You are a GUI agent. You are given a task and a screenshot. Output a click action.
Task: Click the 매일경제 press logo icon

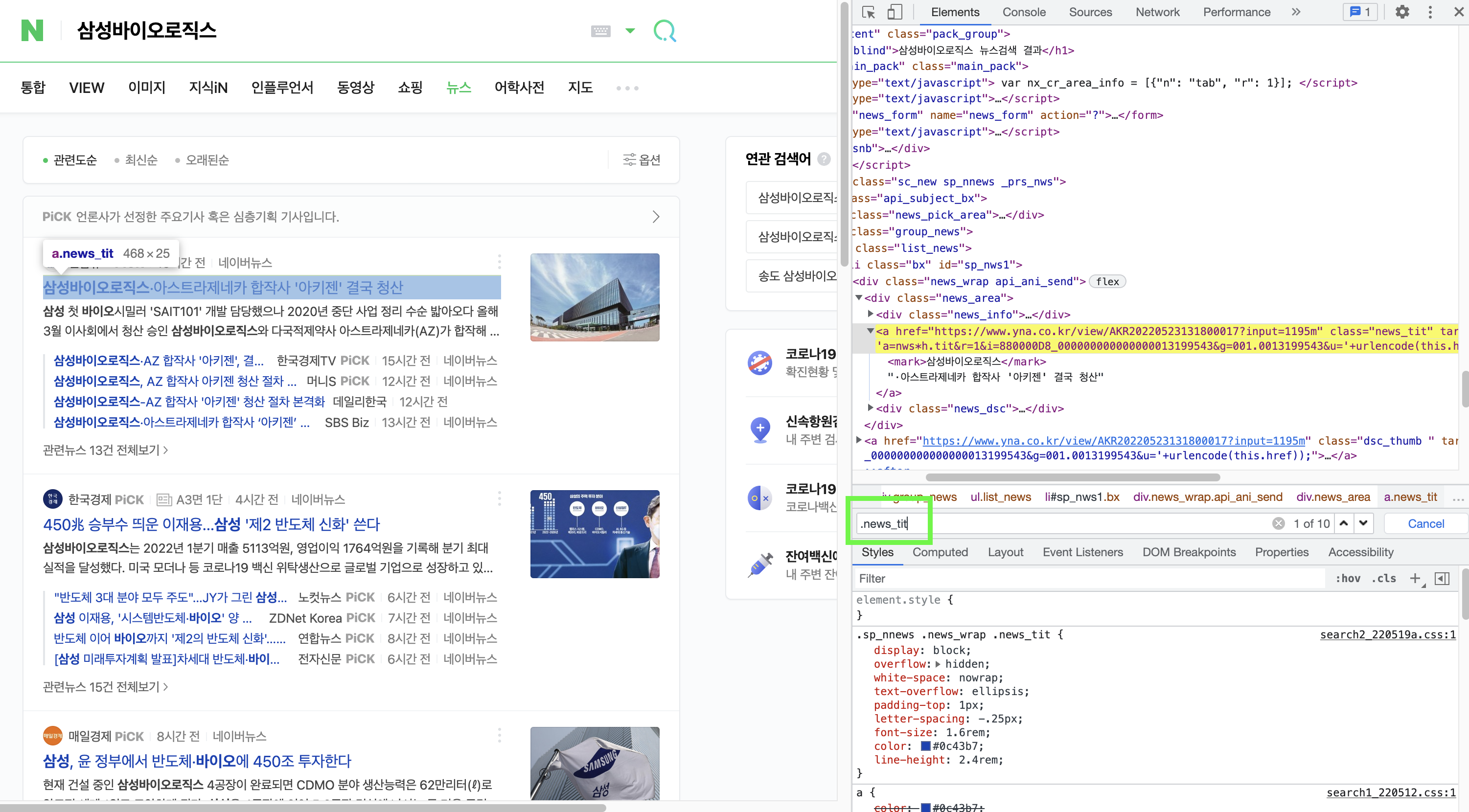(x=53, y=736)
